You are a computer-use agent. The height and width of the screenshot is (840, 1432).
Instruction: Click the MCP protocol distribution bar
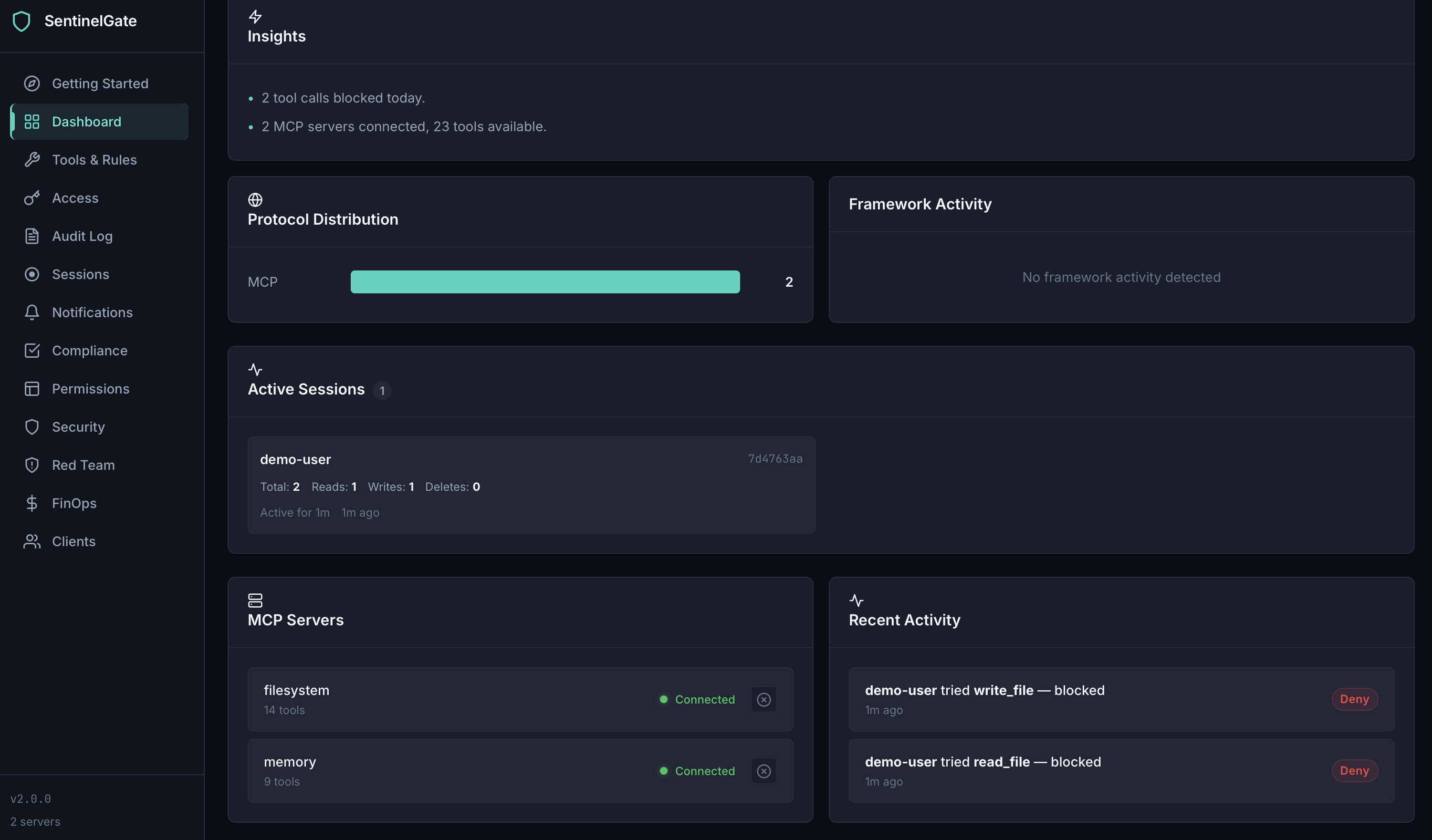pos(545,281)
